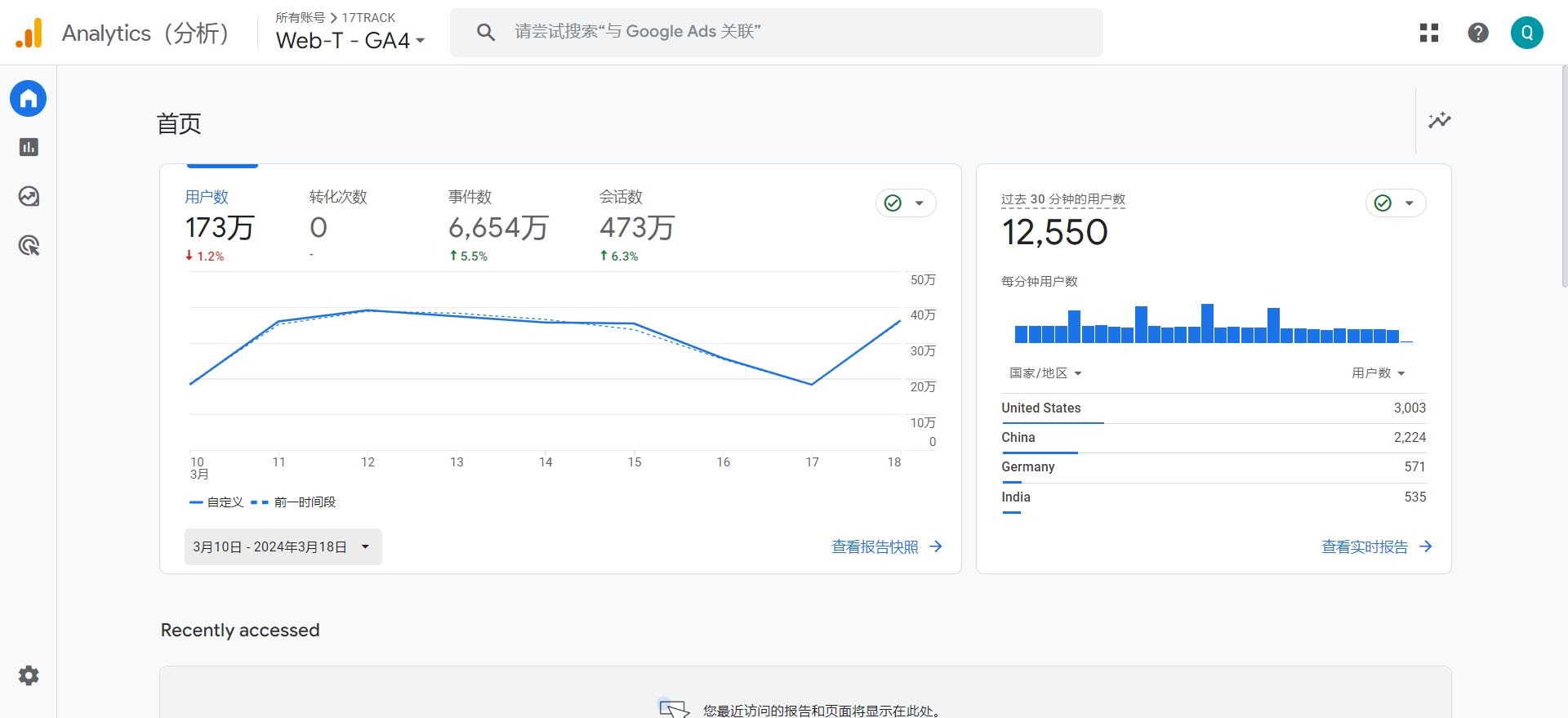Screen dimensions: 1568x718
Task: Open the 用户数 metric dropdown in realtime card
Action: coord(1379,373)
